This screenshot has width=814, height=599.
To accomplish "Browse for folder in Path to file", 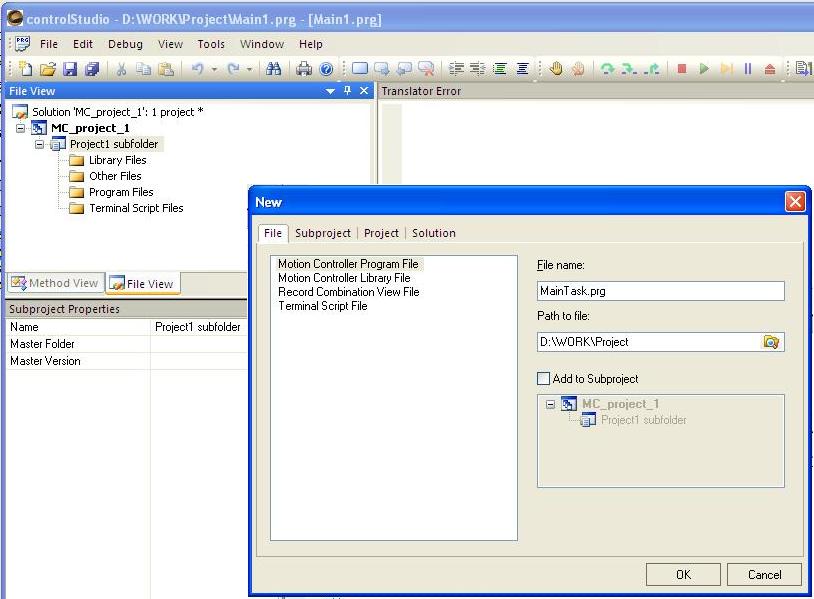I will click(770, 342).
